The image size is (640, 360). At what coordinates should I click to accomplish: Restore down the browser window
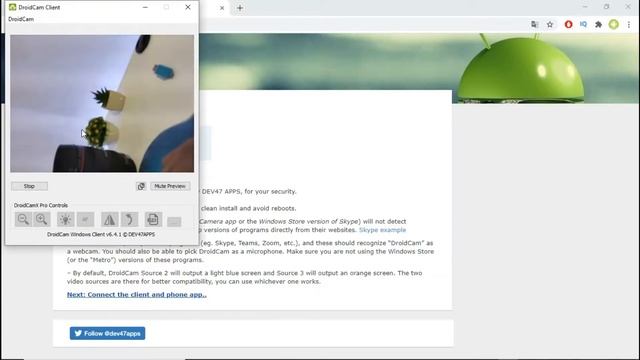[607, 7]
